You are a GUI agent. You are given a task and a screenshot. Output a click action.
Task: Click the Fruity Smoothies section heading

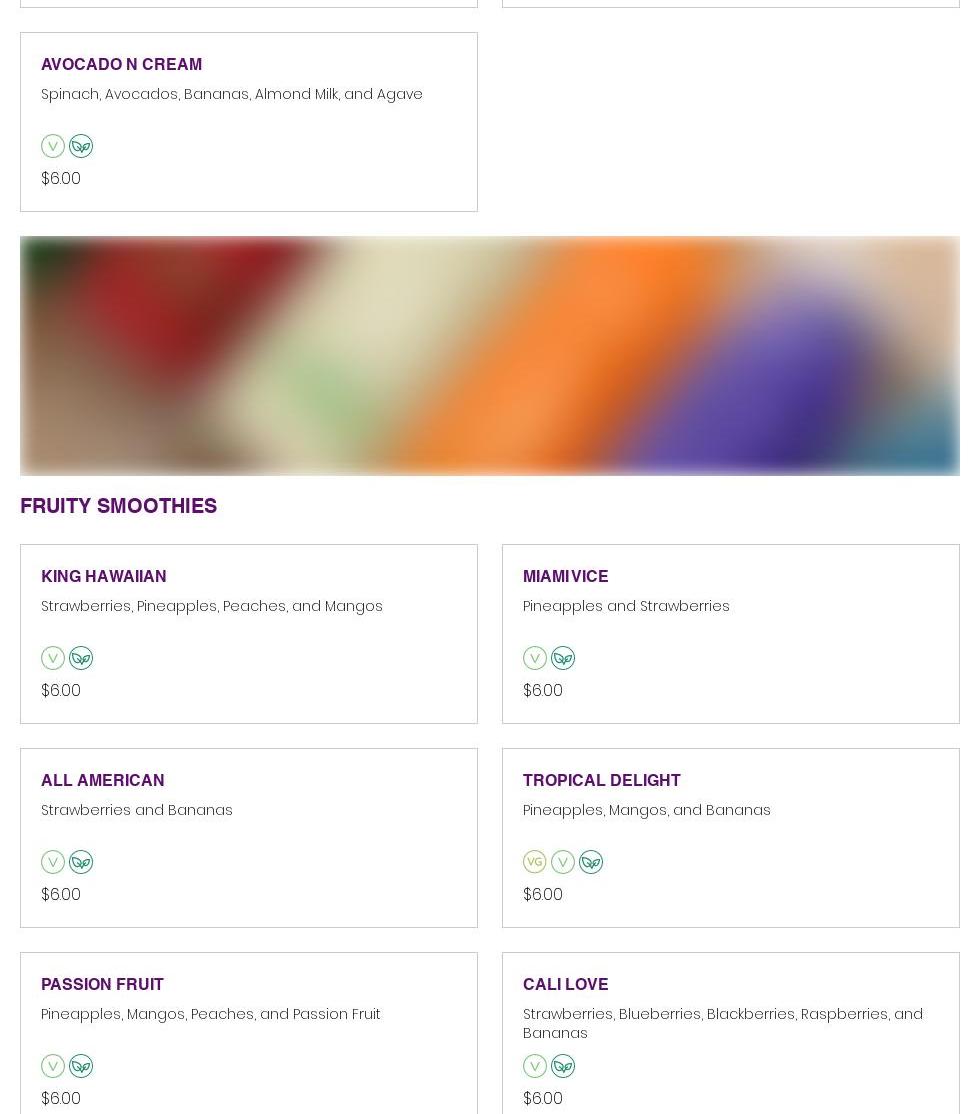[x=118, y=506]
